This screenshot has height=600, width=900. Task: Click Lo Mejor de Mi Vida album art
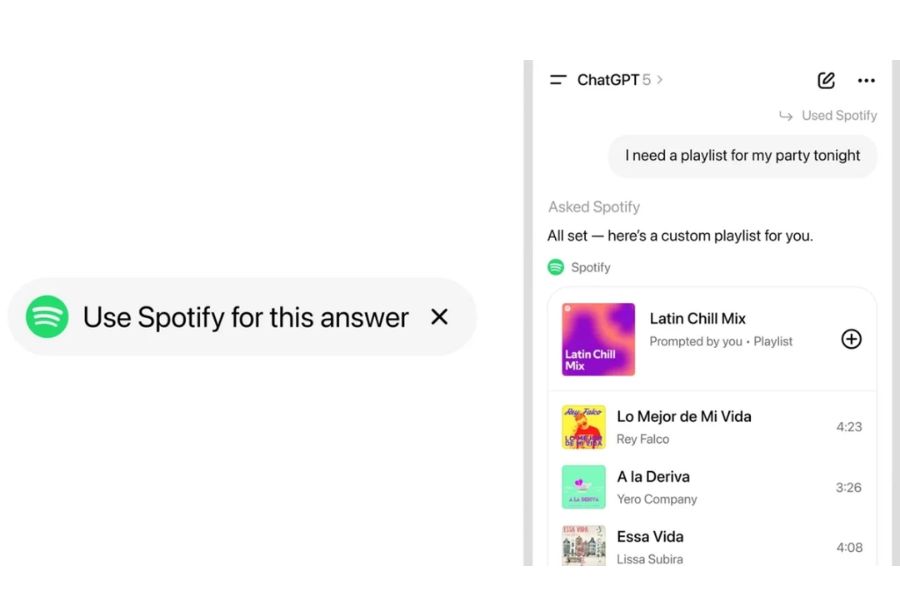[584, 427]
